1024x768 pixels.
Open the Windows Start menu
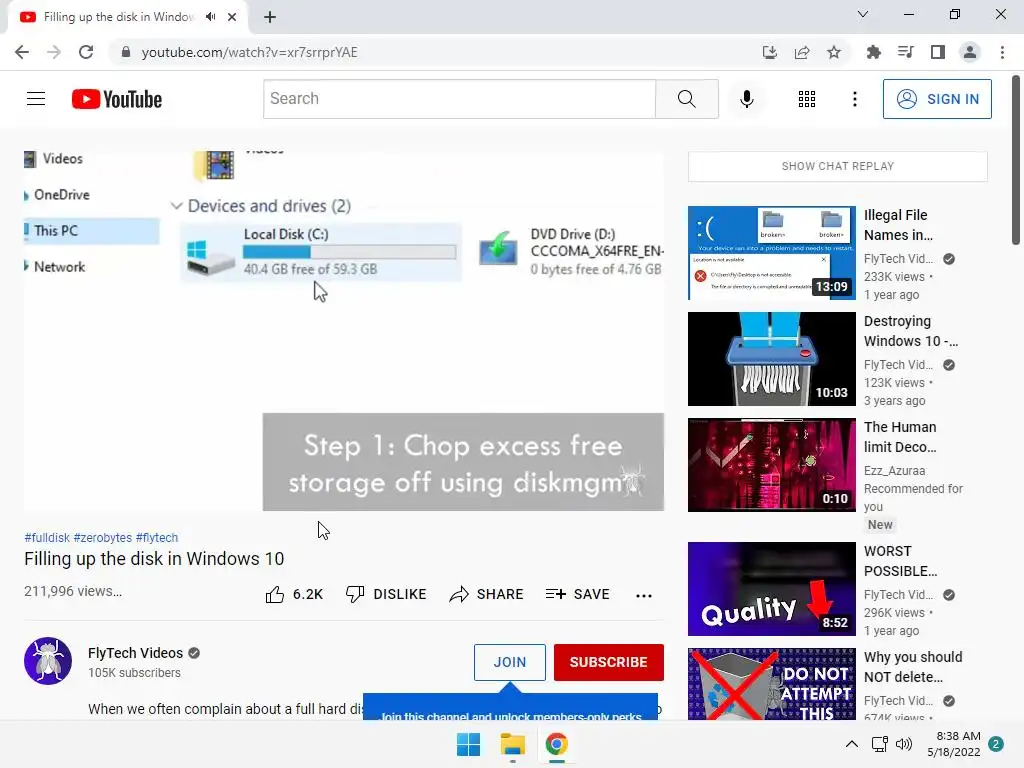468,744
